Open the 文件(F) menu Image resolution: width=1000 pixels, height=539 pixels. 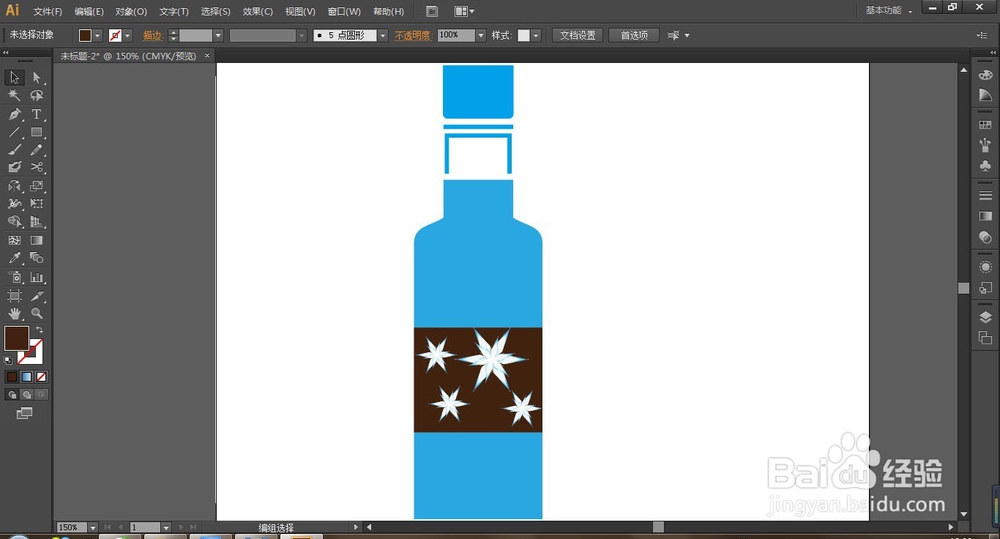click(48, 11)
